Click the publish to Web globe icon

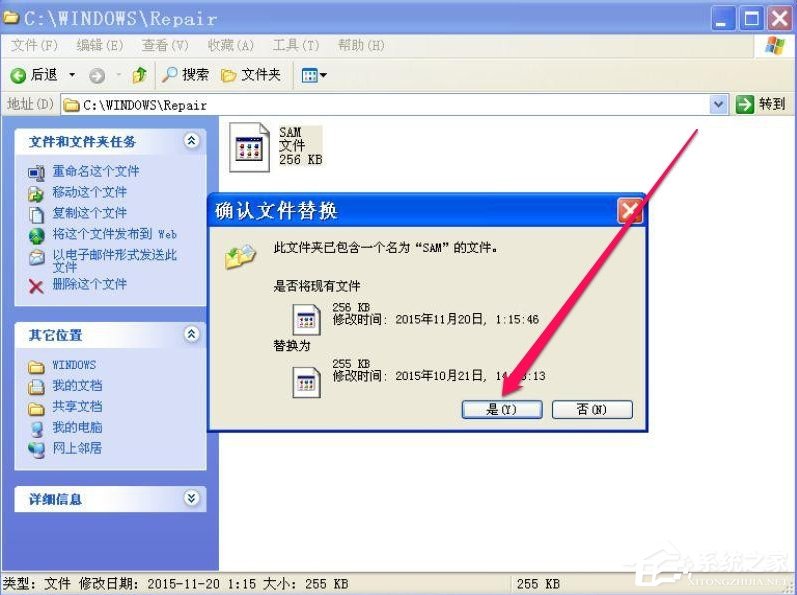[36, 235]
